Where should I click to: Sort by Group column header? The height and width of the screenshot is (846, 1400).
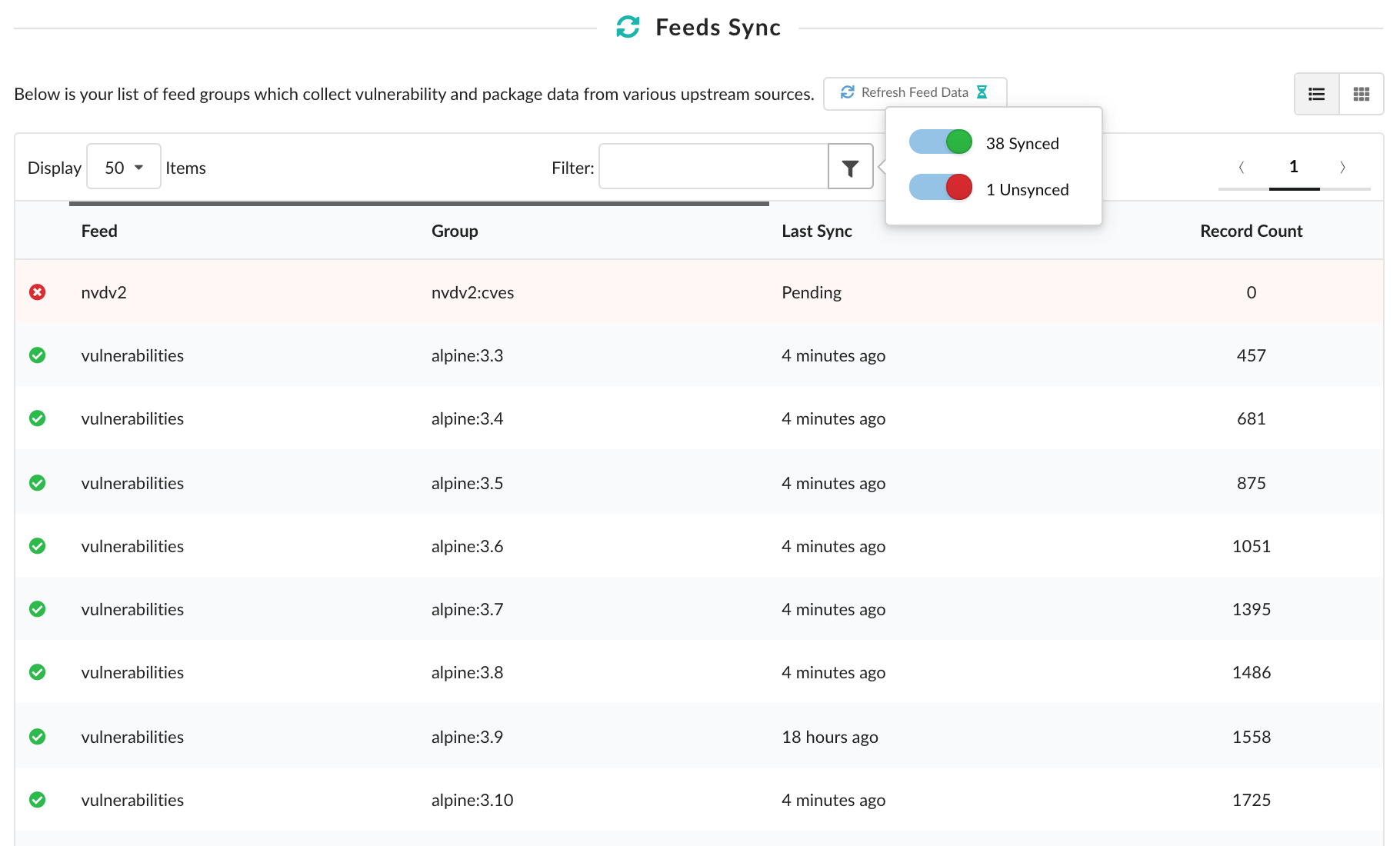(x=454, y=231)
